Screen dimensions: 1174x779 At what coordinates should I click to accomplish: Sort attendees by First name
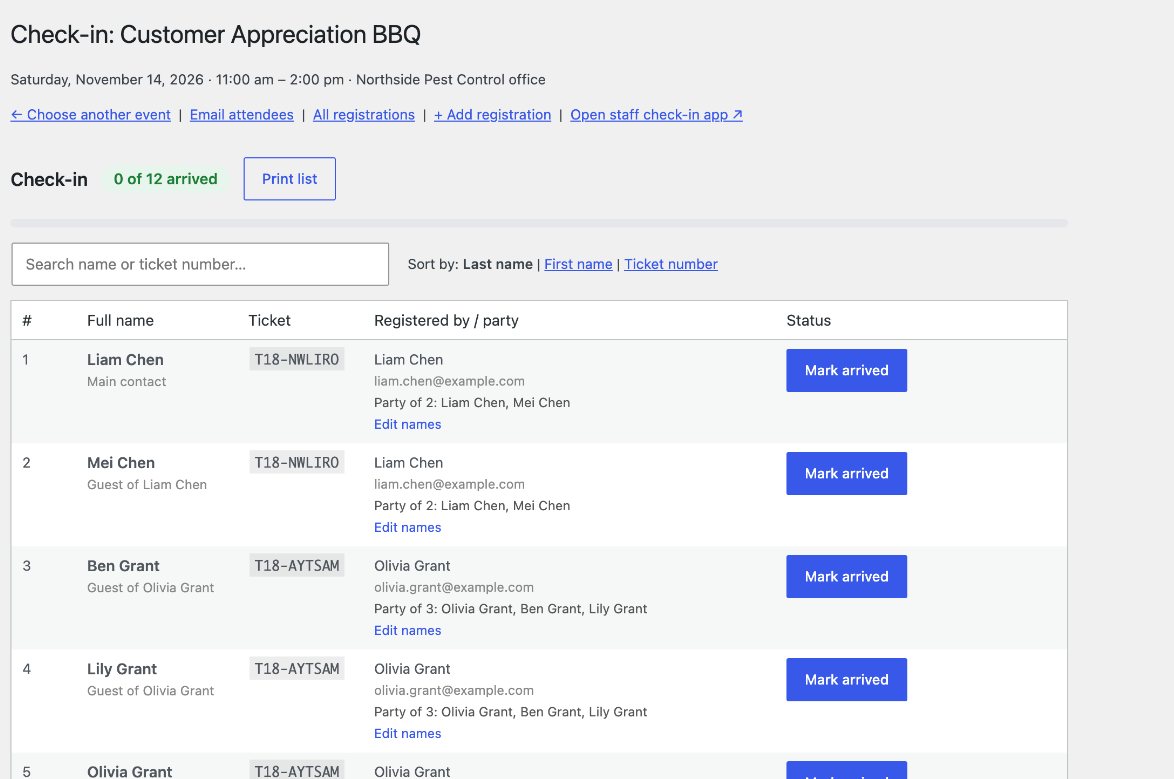[x=578, y=264]
